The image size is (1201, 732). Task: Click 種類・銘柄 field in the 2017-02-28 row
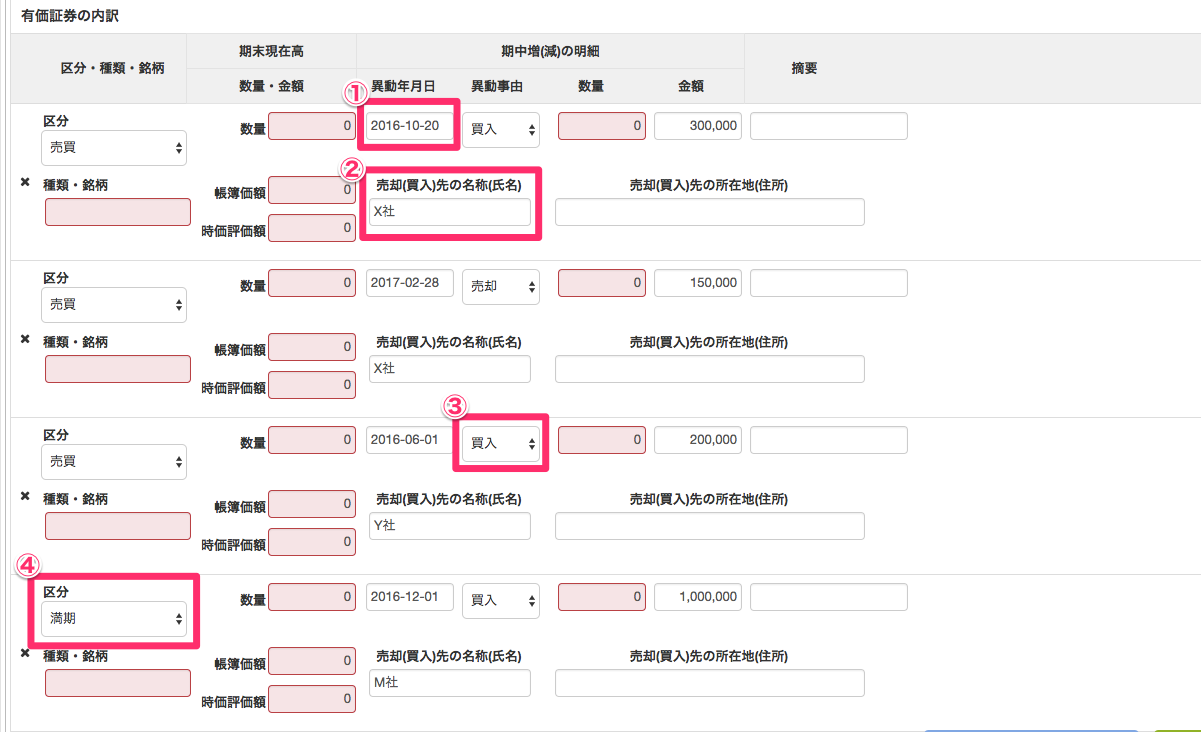pos(118,369)
